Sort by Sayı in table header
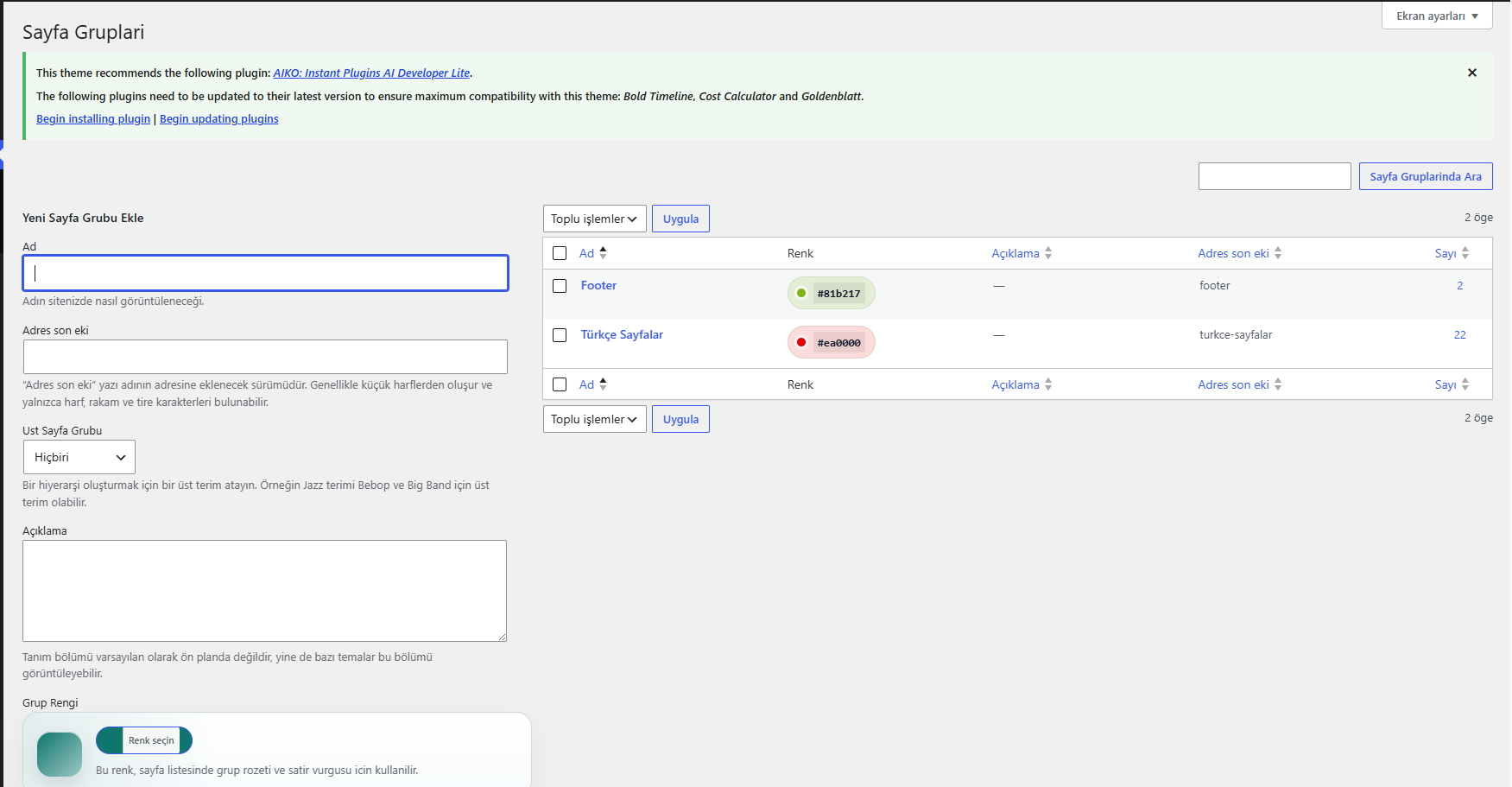This screenshot has width=1512, height=787. coord(1452,253)
